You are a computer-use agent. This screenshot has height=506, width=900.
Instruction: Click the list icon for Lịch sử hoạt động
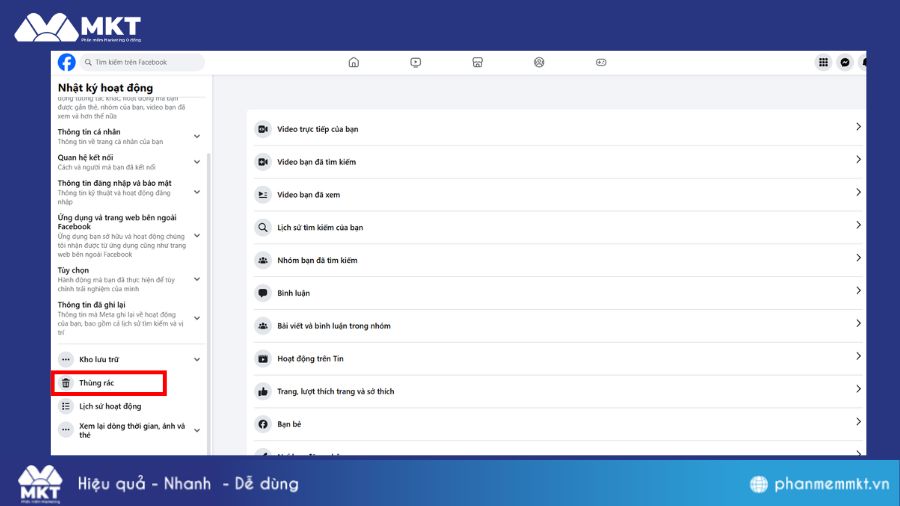click(66, 406)
